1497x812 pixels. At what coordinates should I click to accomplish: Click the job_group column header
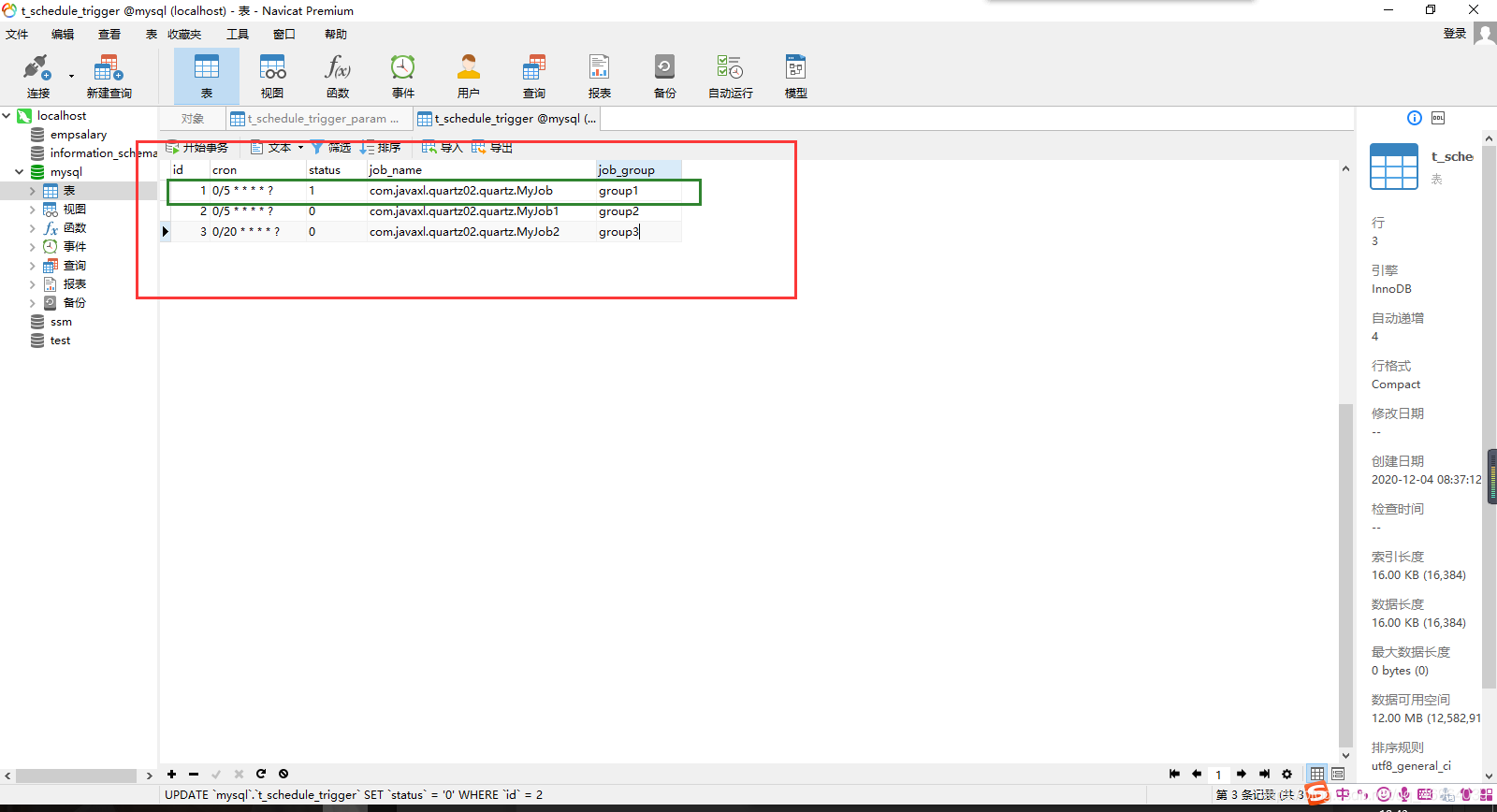point(638,170)
